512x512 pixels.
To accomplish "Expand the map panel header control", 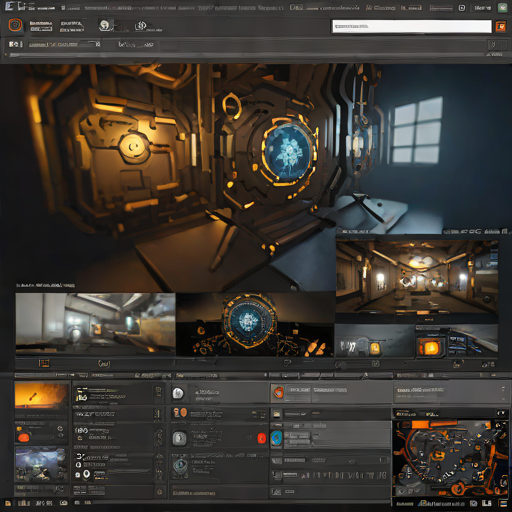I will pyautogui.click(x=501, y=413).
